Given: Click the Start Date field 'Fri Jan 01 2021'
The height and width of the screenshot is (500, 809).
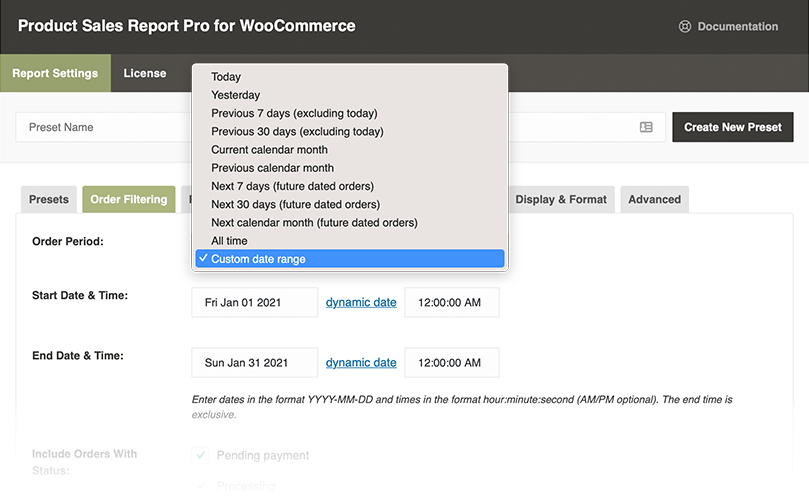Looking at the screenshot, I should (254, 302).
